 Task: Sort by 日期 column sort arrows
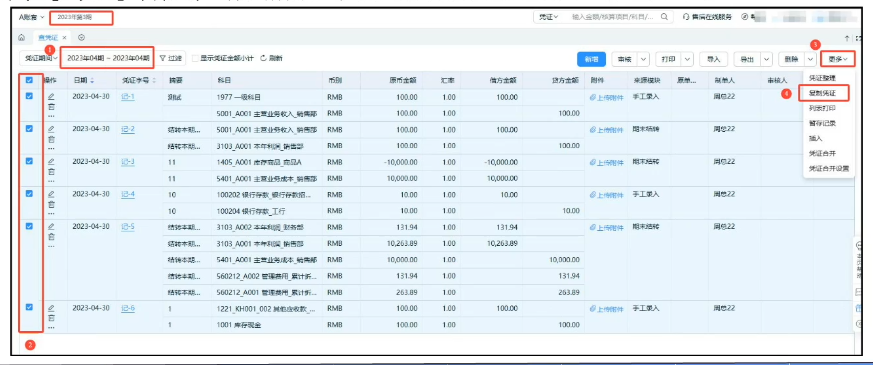click(x=92, y=81)
